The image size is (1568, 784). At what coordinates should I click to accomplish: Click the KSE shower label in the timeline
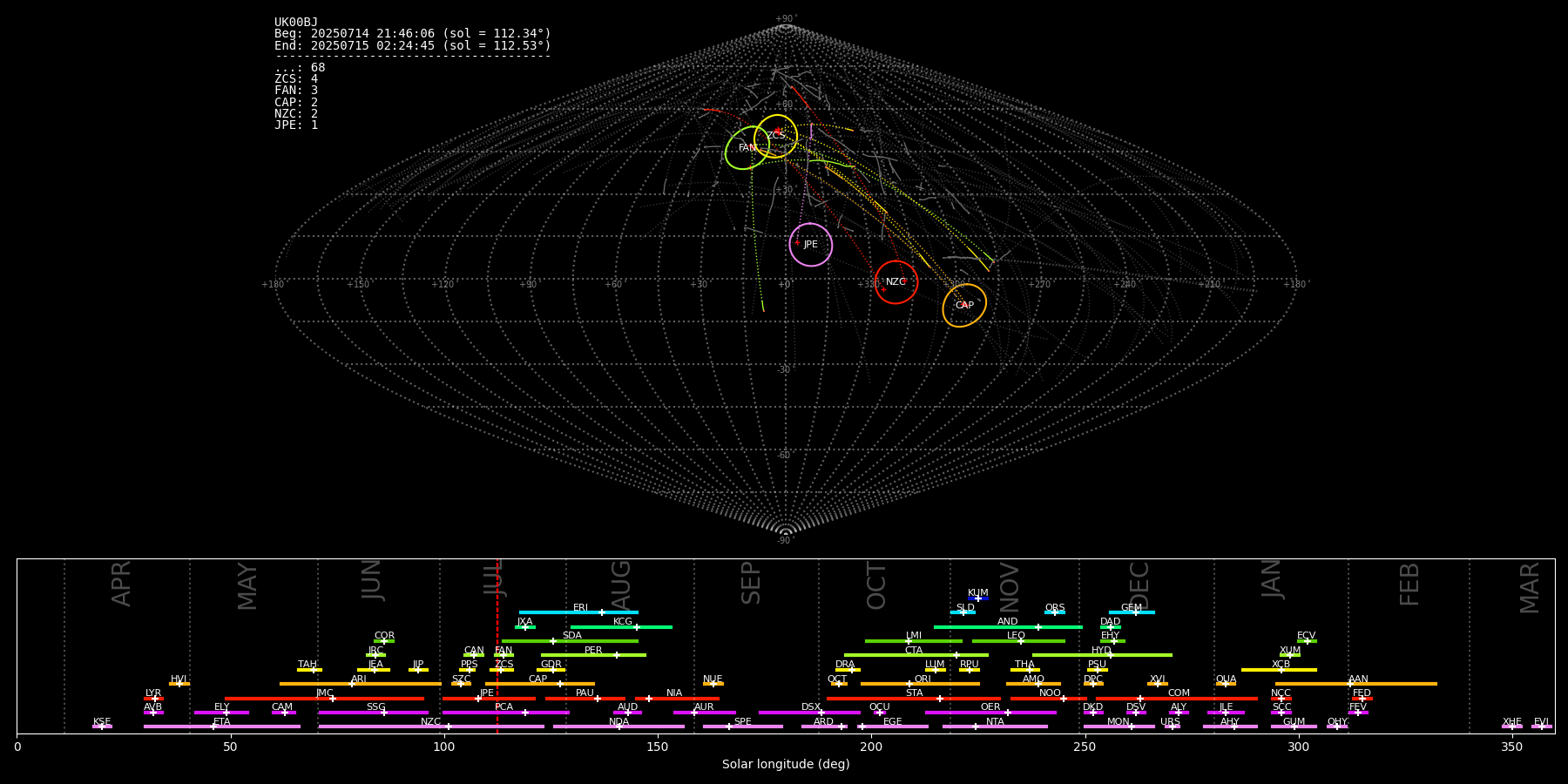[x=102, y=722]
